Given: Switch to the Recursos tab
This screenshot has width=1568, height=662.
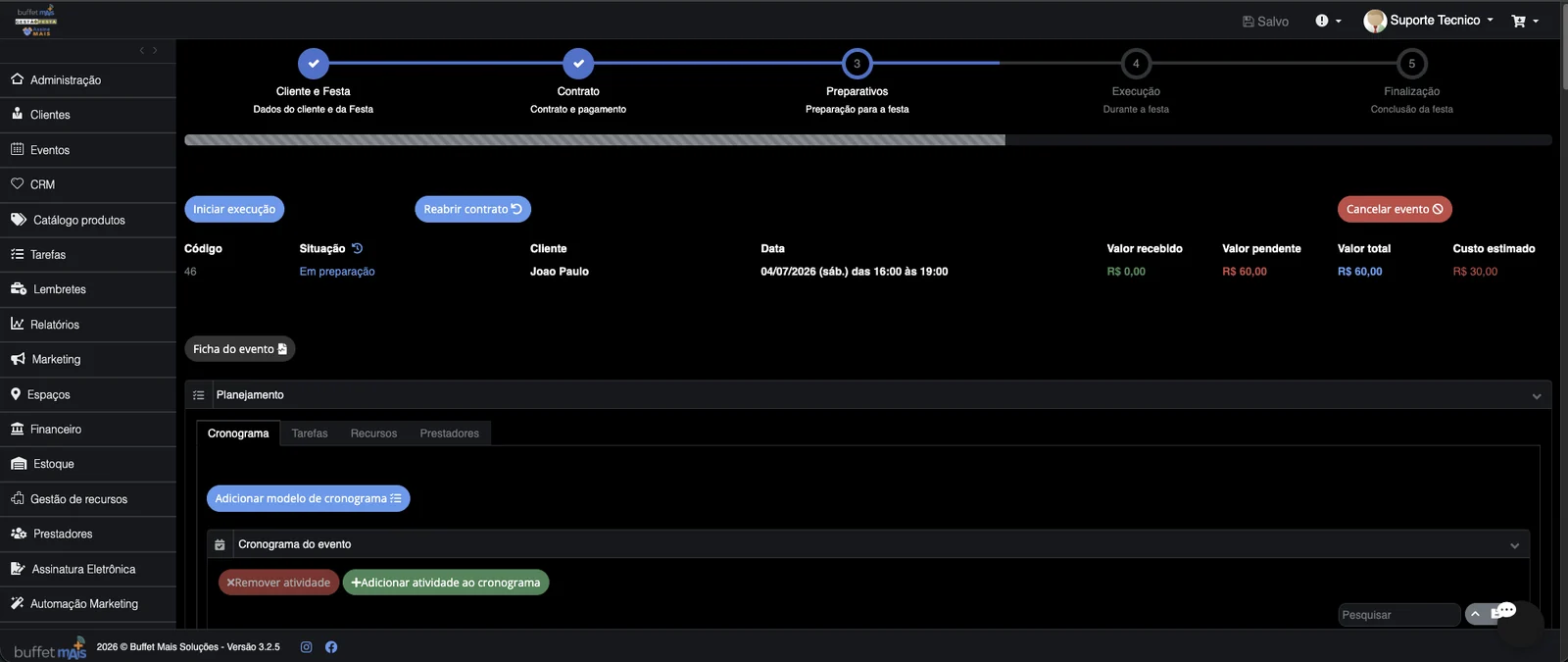Looking at the screenshot, I should pyautogui.click(x=374, y=433).
